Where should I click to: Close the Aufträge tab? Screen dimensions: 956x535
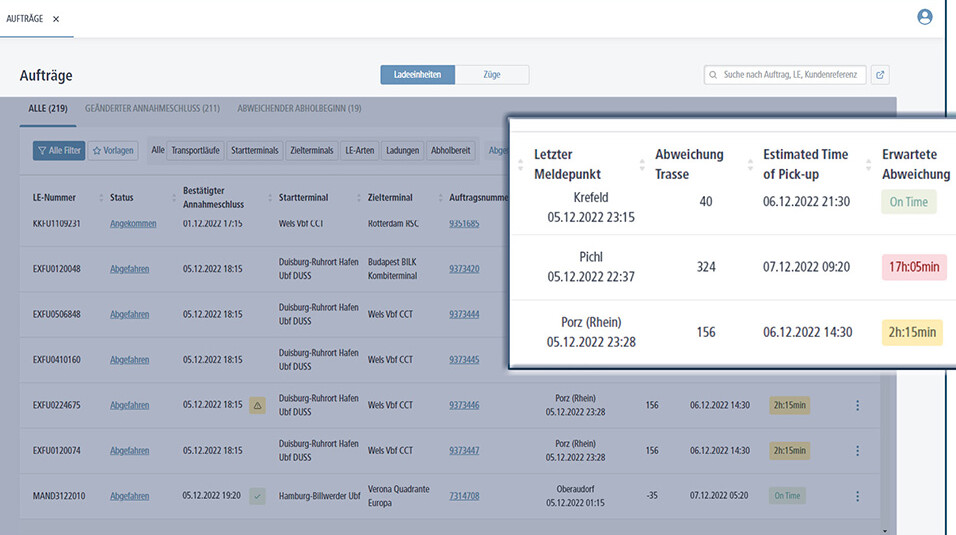[x=56, y=19]
